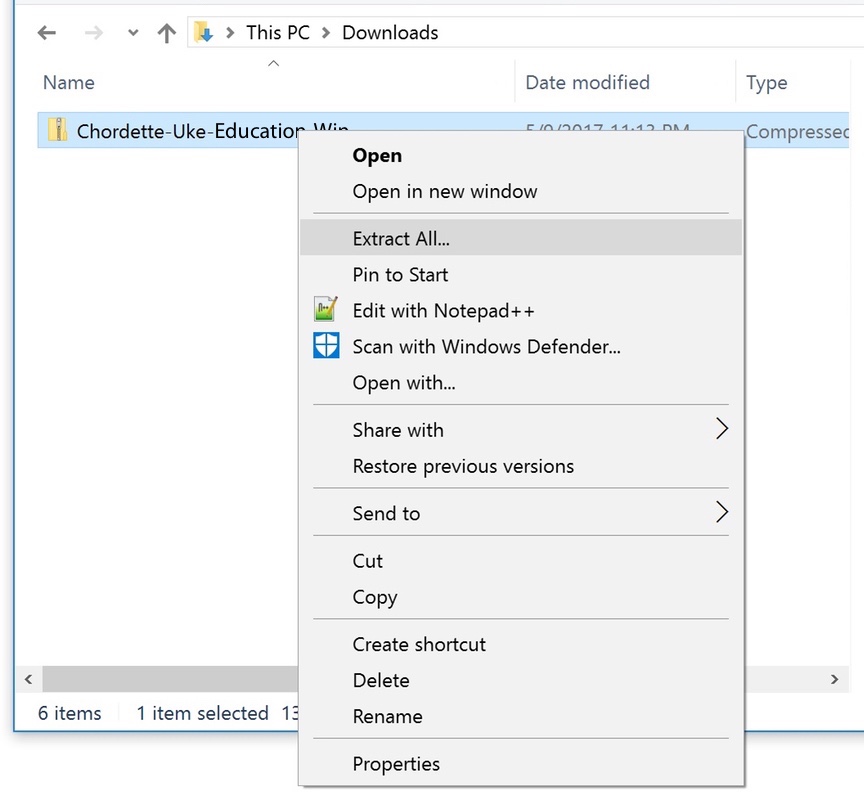Choose Rename in the context menu

point(387,717)
